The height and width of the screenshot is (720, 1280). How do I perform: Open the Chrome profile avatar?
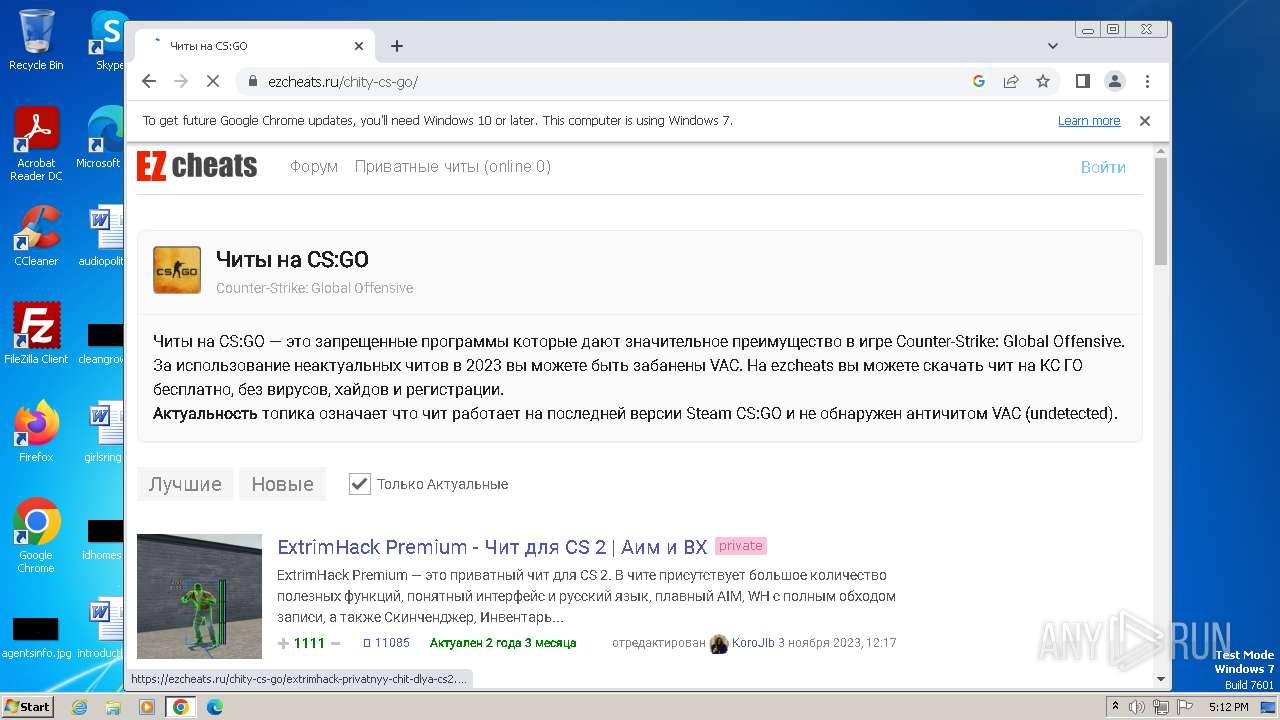(1115, 81)
